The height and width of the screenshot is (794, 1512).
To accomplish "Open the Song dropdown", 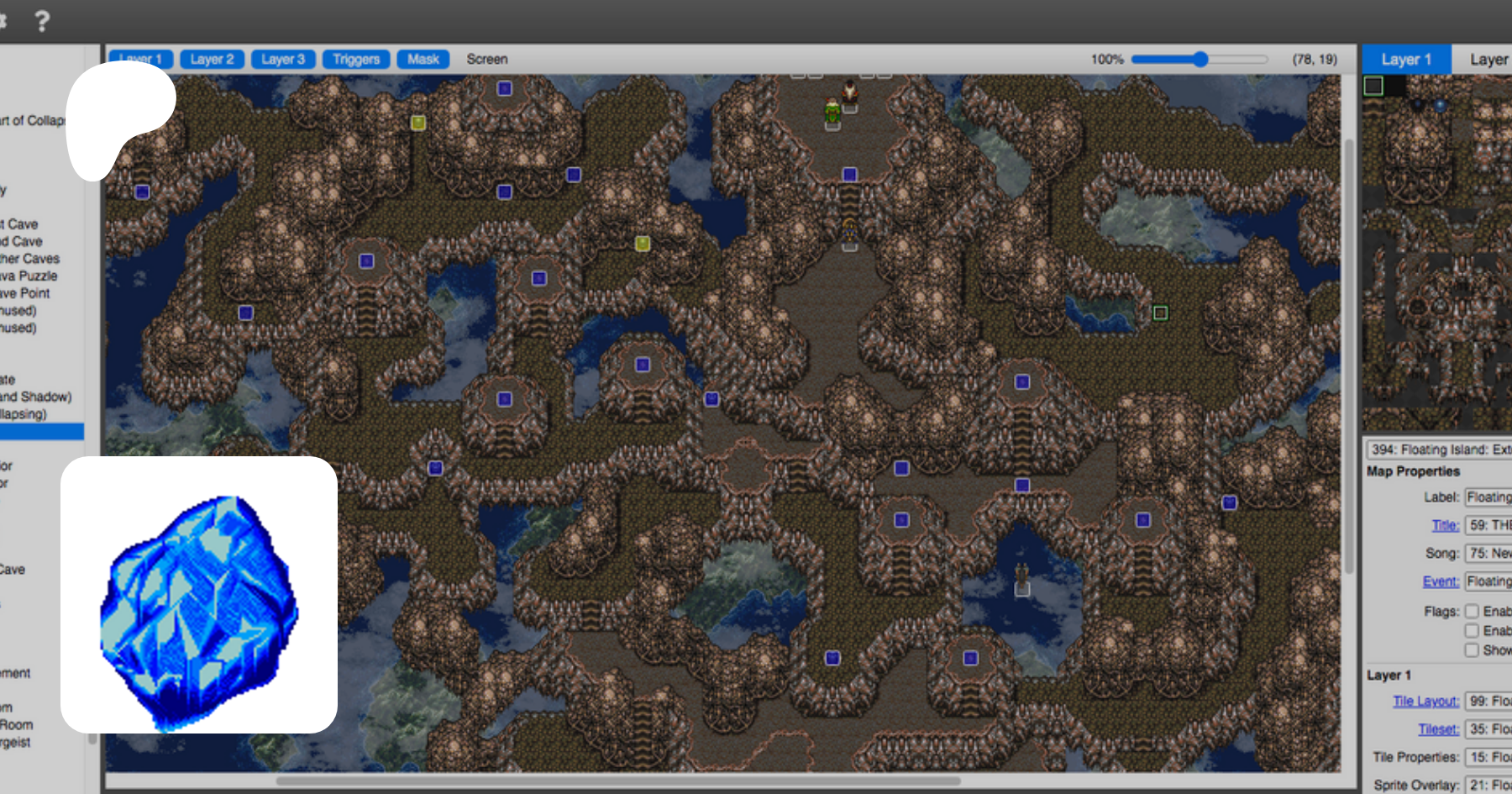I will click(1488, 553).
